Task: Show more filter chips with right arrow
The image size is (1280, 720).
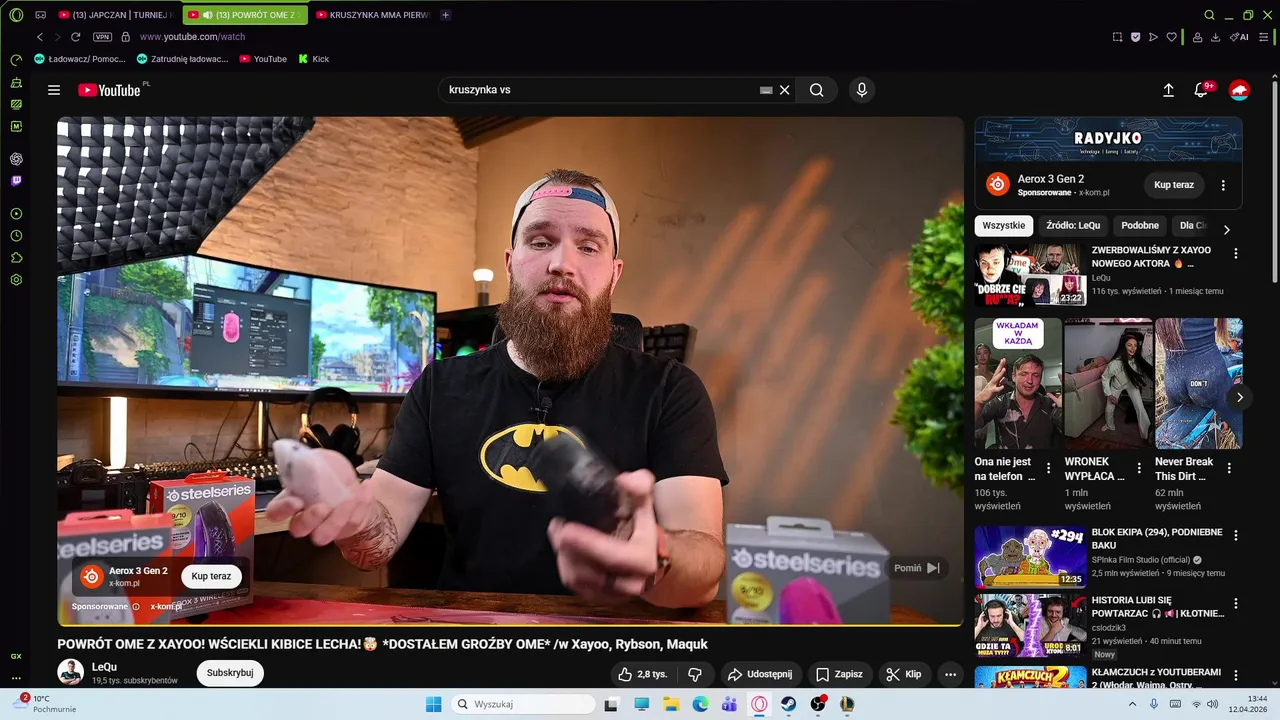Action: pos(1227,230)
